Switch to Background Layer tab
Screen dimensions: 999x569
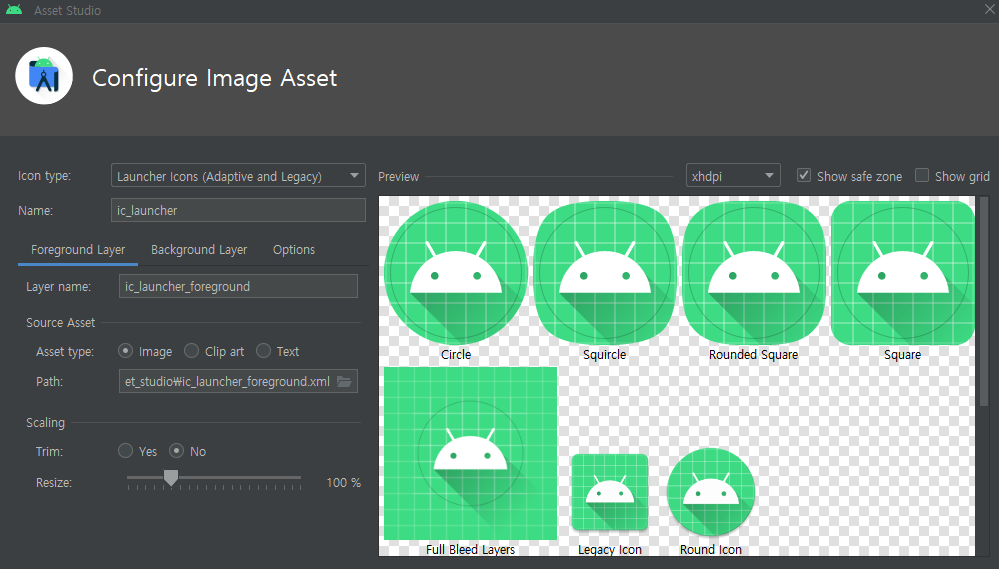pos(199,250)
